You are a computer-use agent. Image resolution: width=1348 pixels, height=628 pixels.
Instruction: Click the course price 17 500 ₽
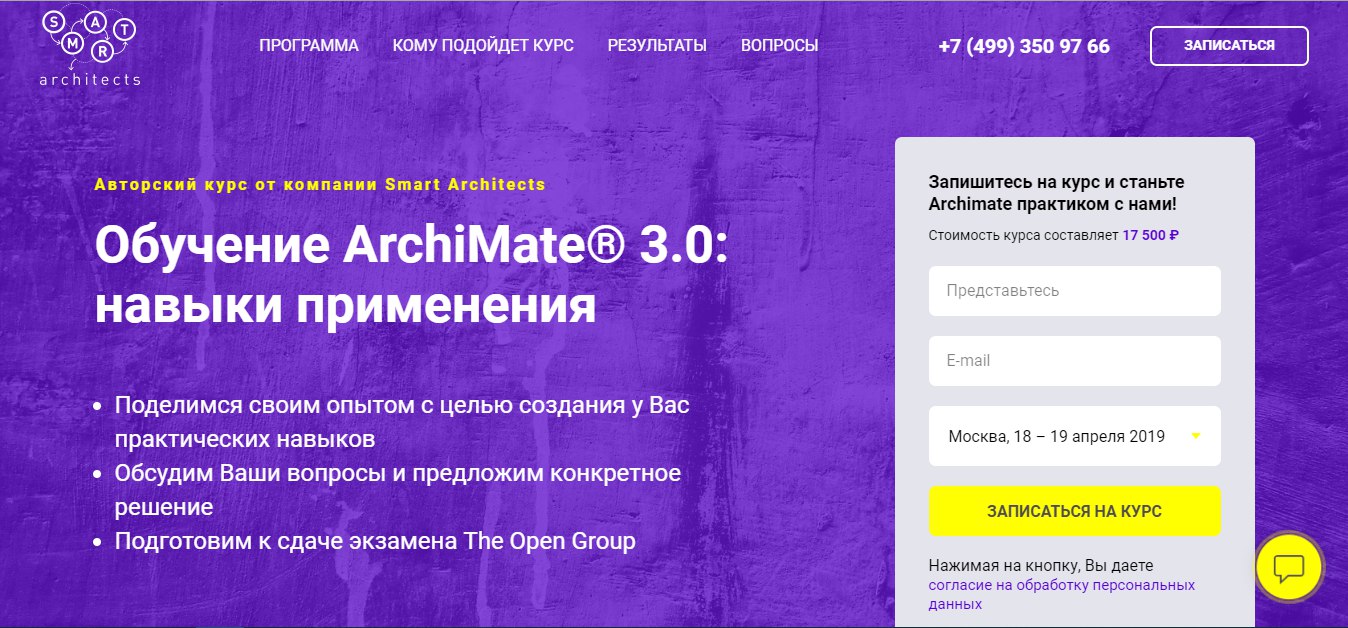[1150, 236]
